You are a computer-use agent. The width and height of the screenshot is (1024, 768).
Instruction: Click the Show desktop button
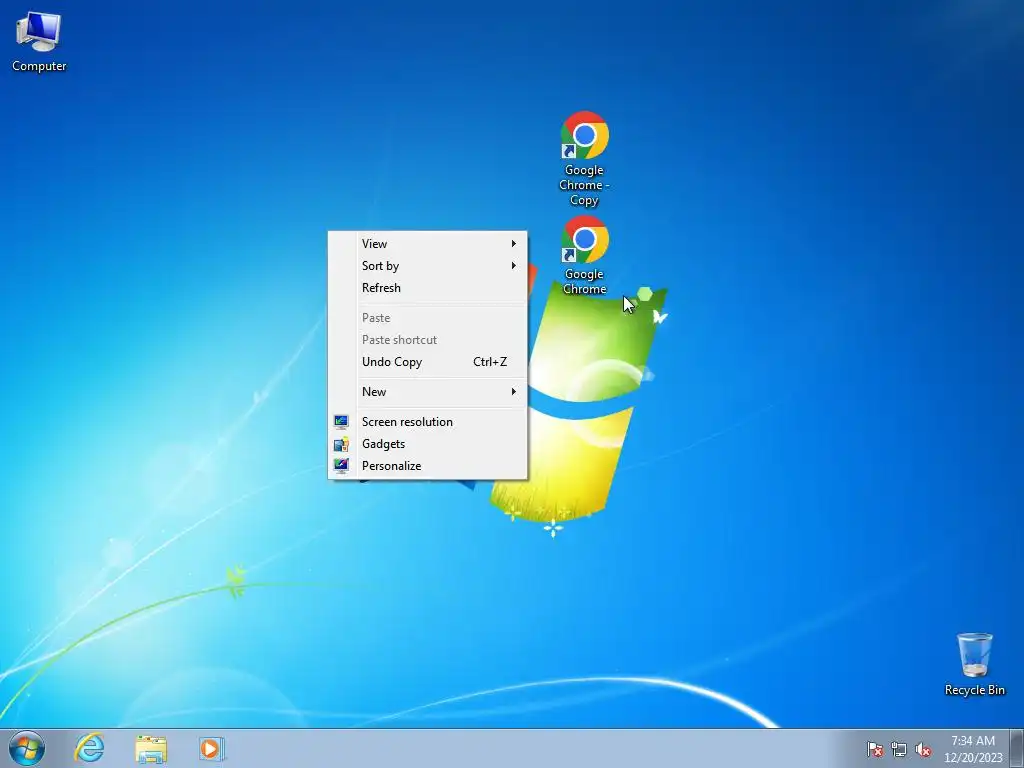pos(1017,748)
